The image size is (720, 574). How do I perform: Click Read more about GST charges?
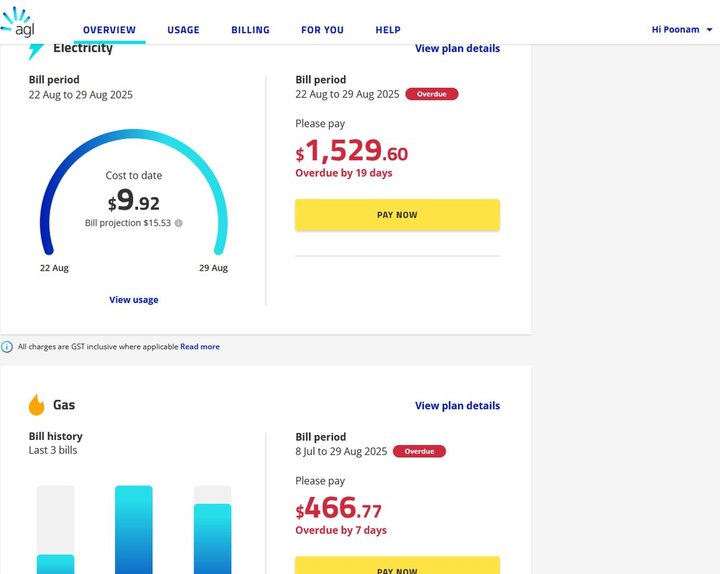click(200, 347)
